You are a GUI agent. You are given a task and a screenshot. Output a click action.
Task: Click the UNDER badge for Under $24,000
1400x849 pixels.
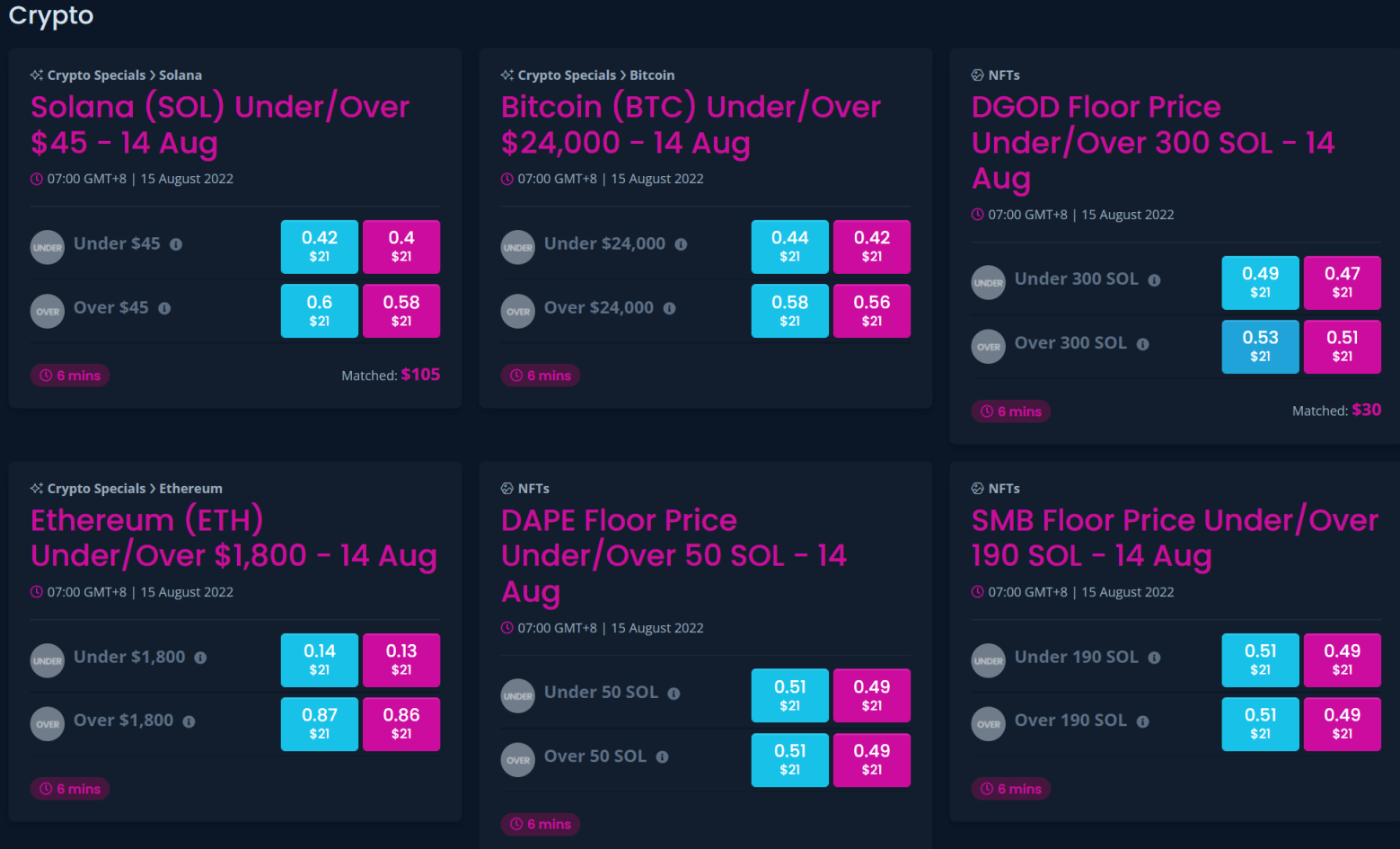pos(517,247)
